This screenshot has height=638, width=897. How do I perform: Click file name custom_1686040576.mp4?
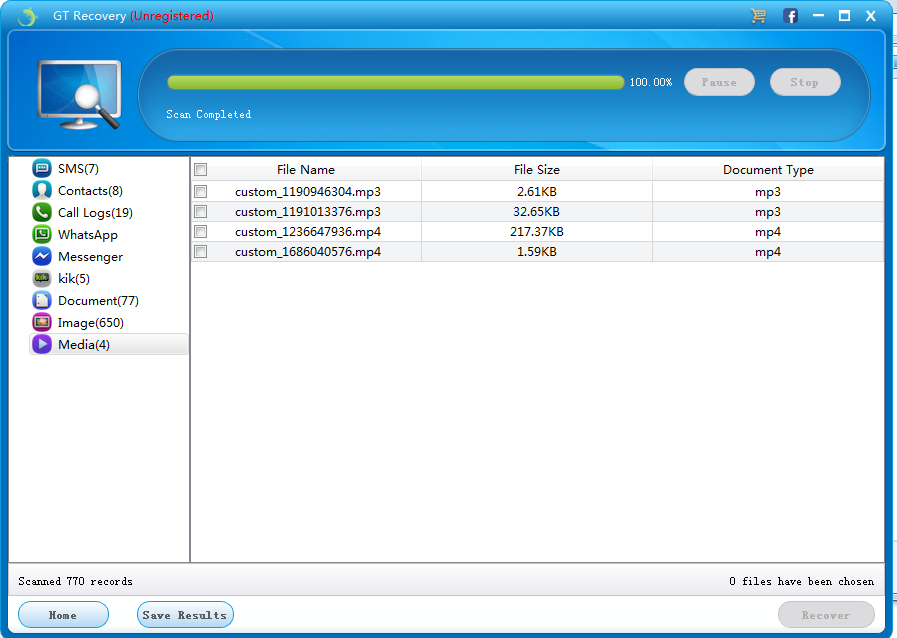coord(308,252)
